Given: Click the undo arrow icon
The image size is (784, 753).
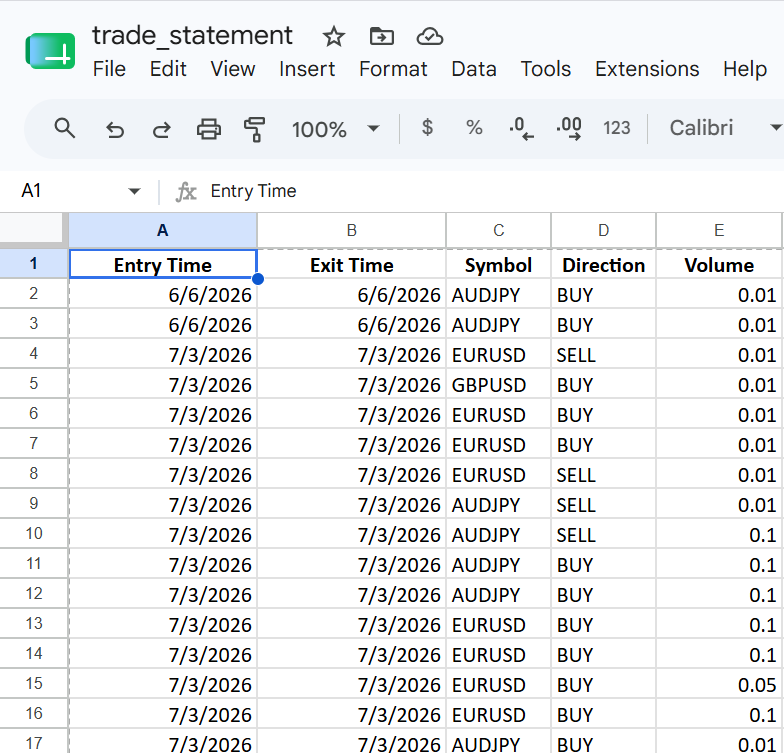Looking at the screenshot, I should (x=115, y=130).
